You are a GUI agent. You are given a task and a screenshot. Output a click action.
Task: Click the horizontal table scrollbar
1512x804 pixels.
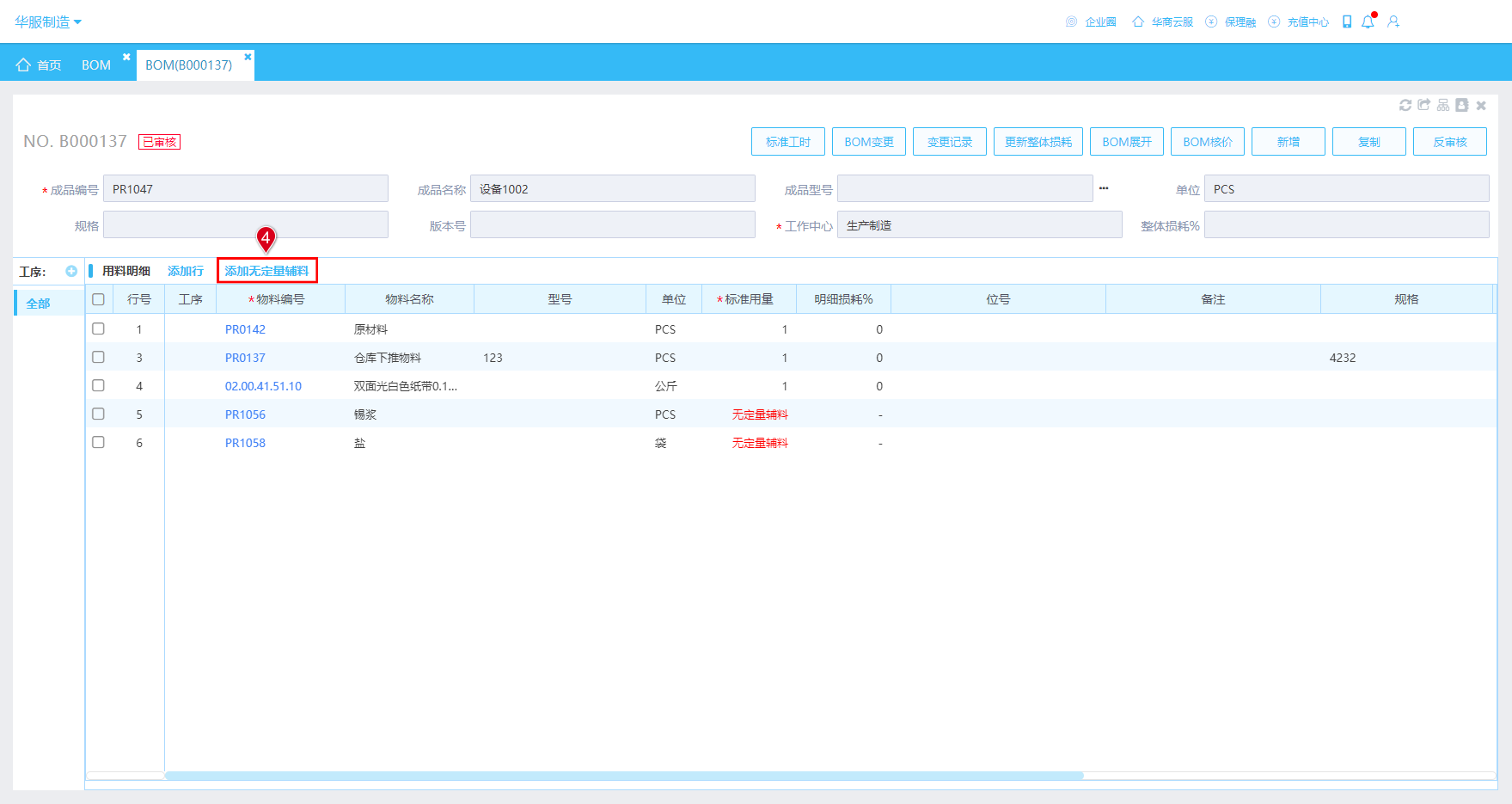pyautogui.click(x=624, y=776)
